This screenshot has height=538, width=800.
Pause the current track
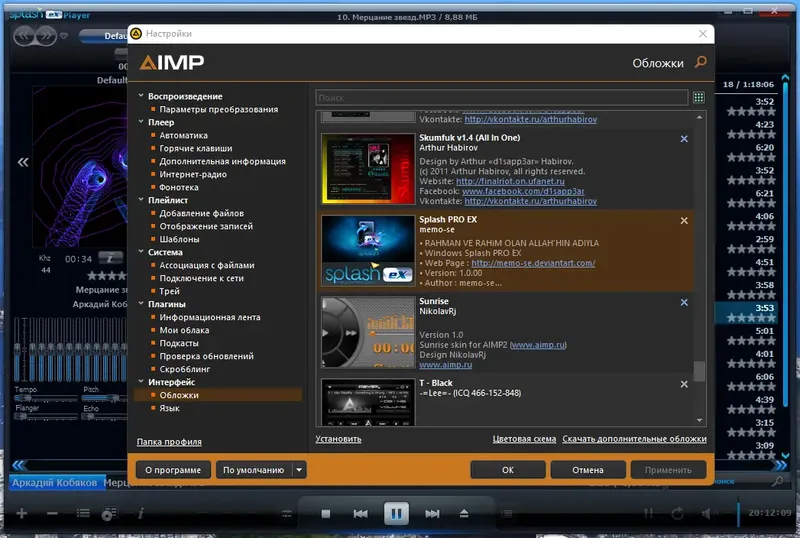click(x=396, y=513)
